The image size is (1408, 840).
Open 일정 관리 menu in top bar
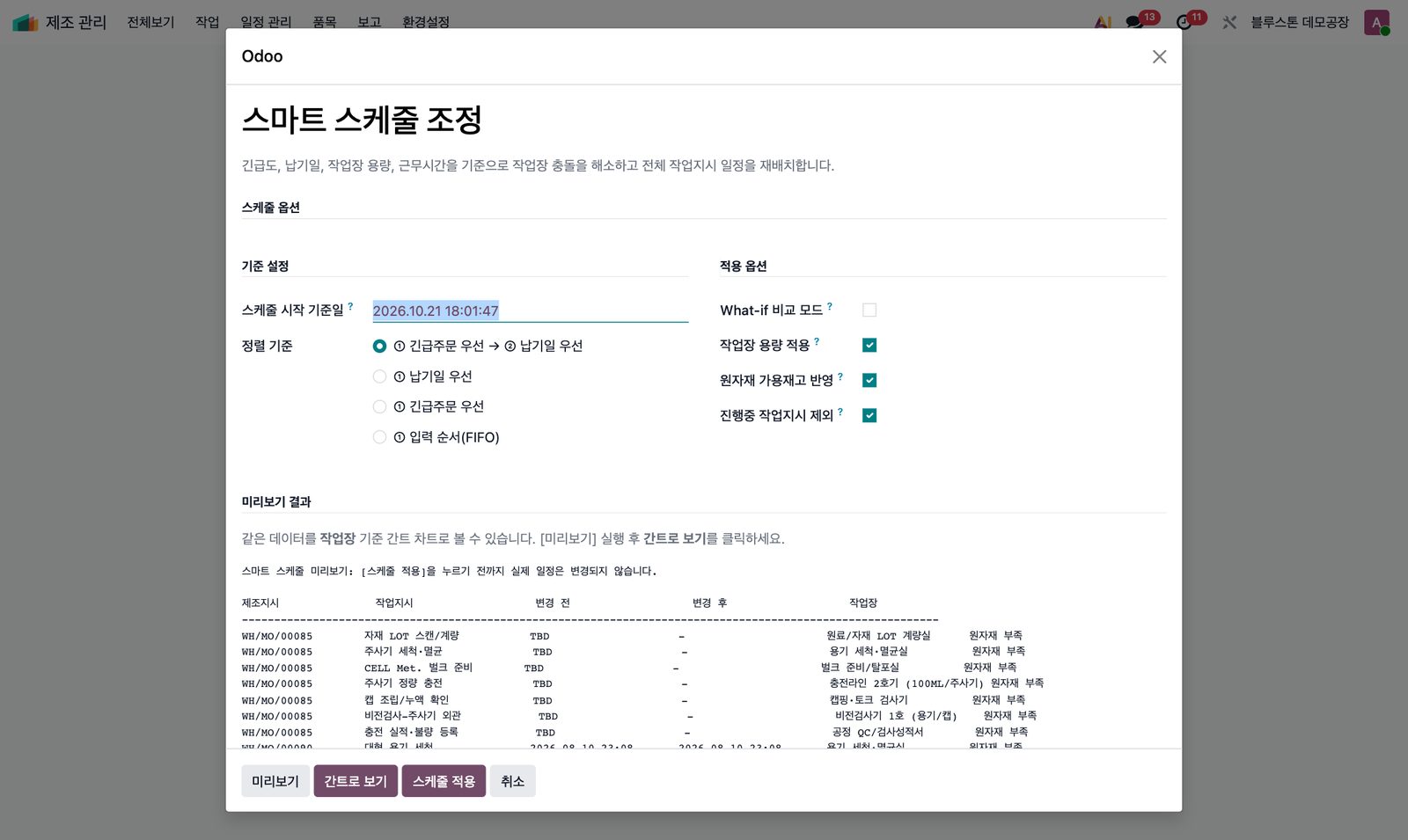point(266,22)
